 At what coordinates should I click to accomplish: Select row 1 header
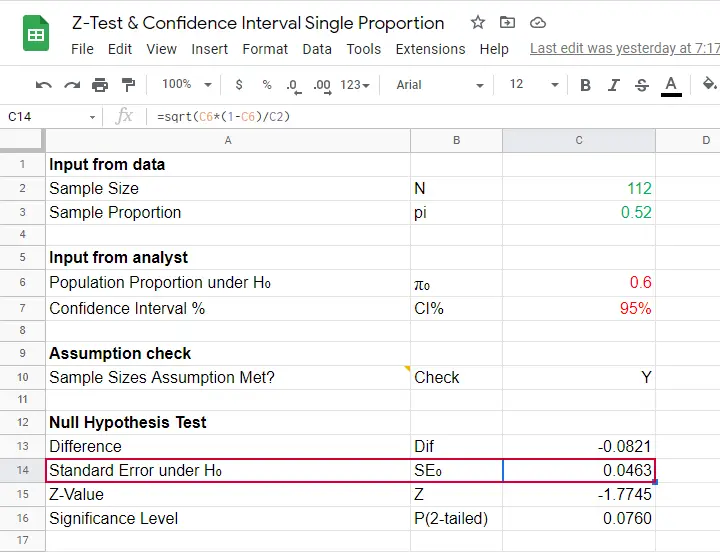22,164
